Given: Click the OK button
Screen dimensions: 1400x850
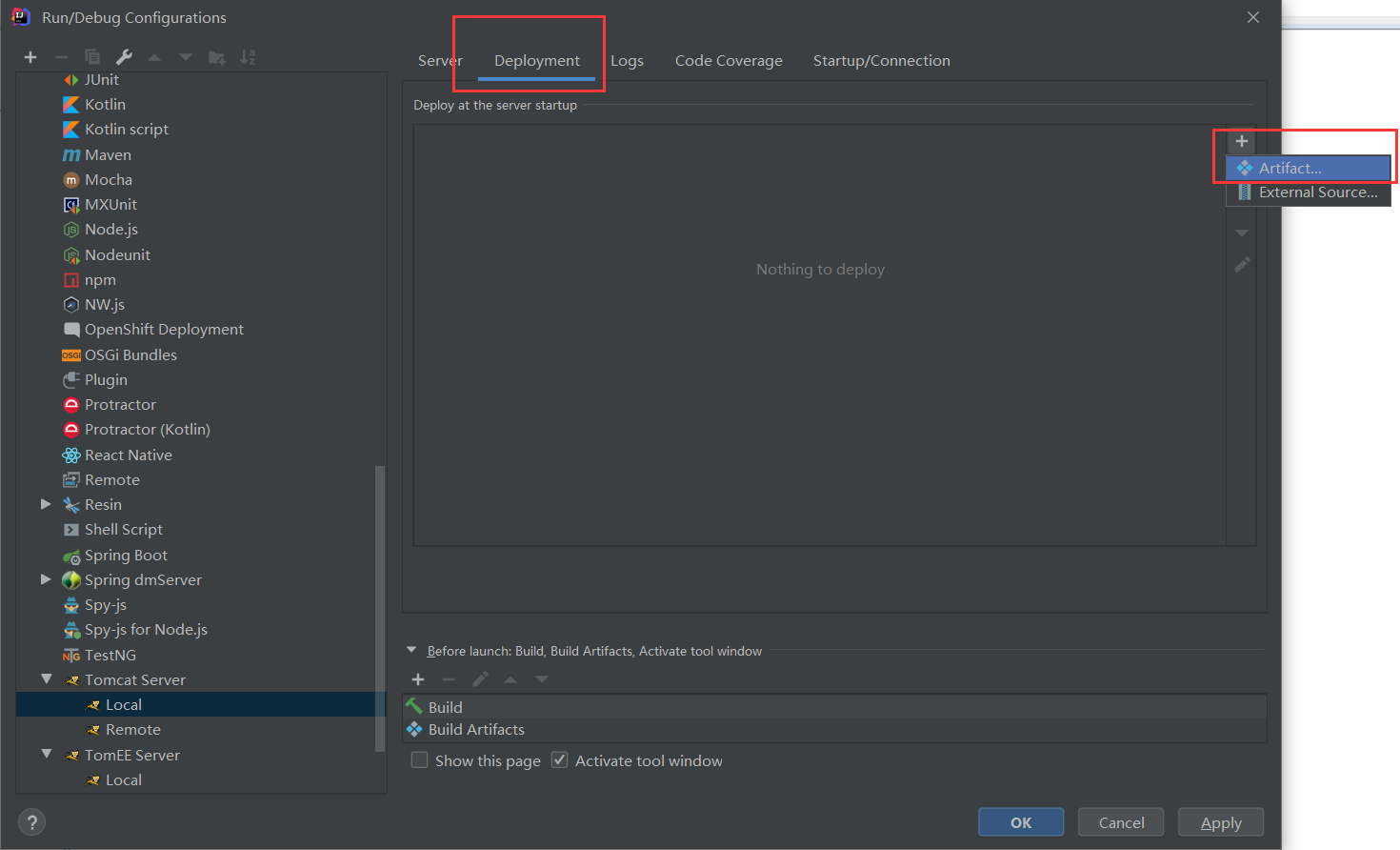Looking at the screenshot, I should [1021, 822].
